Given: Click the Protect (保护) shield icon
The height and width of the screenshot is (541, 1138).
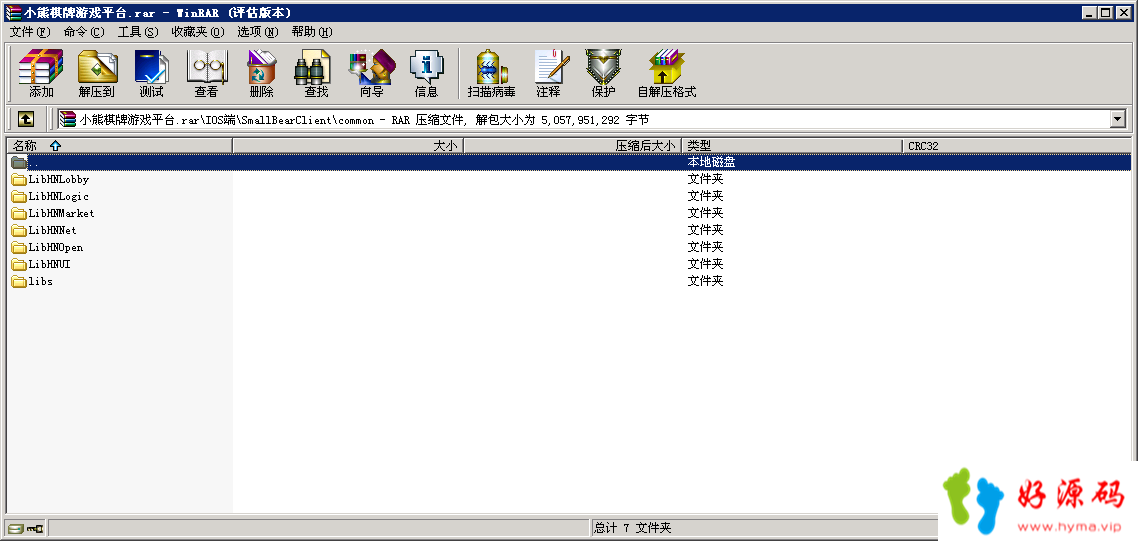Looking at the screenshot, I should [603, 73].
